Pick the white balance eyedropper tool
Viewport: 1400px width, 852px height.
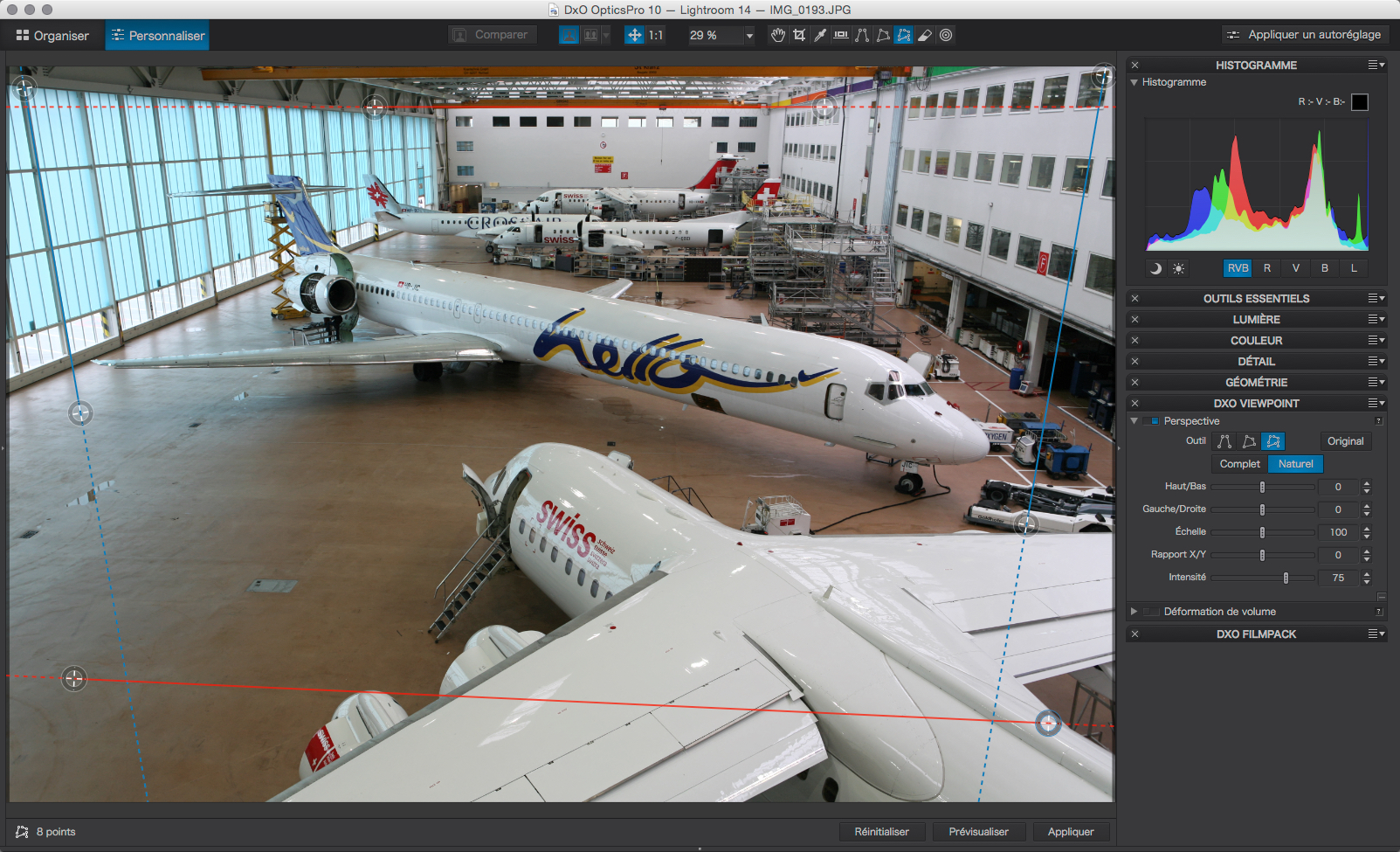coord(820,35)
